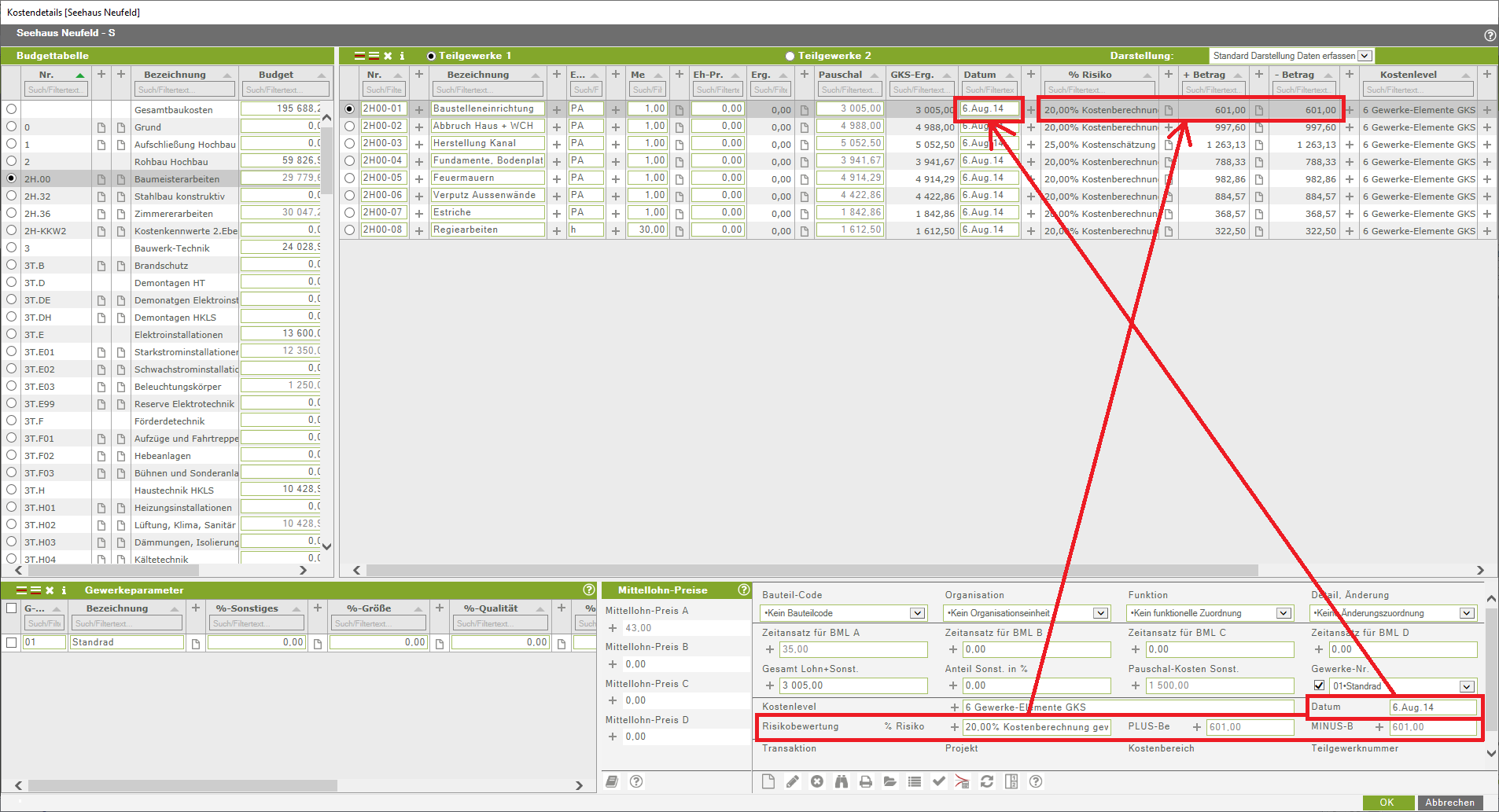Viewport: 1499px width, 812px height.
Task: Click the OK button
Action: pos(1387,803)
